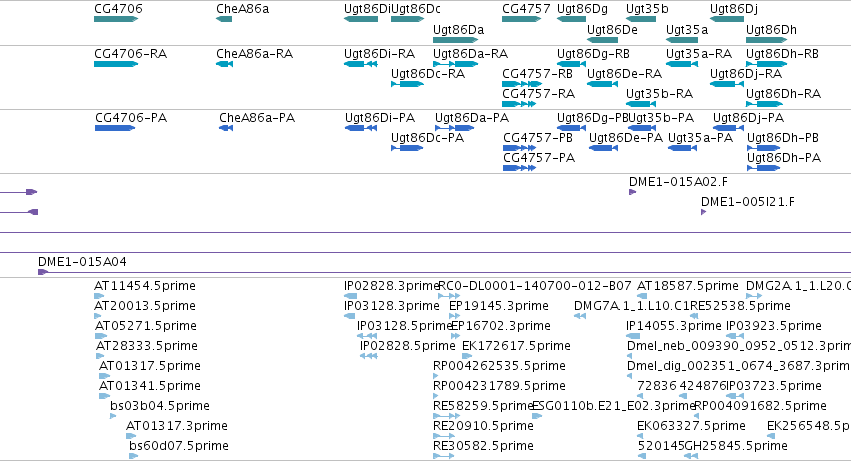Select EST AT01341.5prime
This screenshot has width=851, height=461.
pyautogui.click(x=105, y=396)
